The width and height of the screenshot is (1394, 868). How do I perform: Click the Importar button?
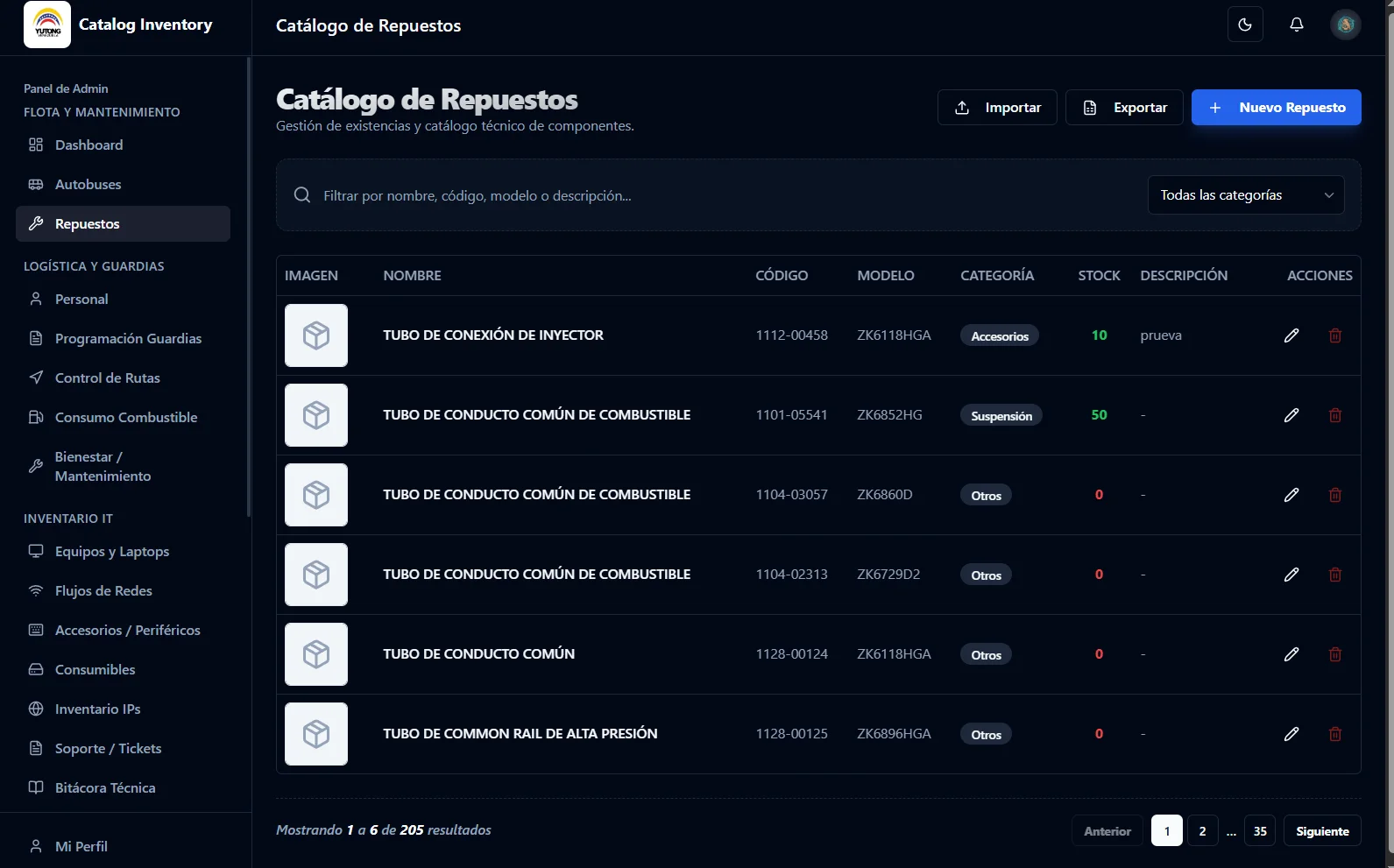(997, 108)
